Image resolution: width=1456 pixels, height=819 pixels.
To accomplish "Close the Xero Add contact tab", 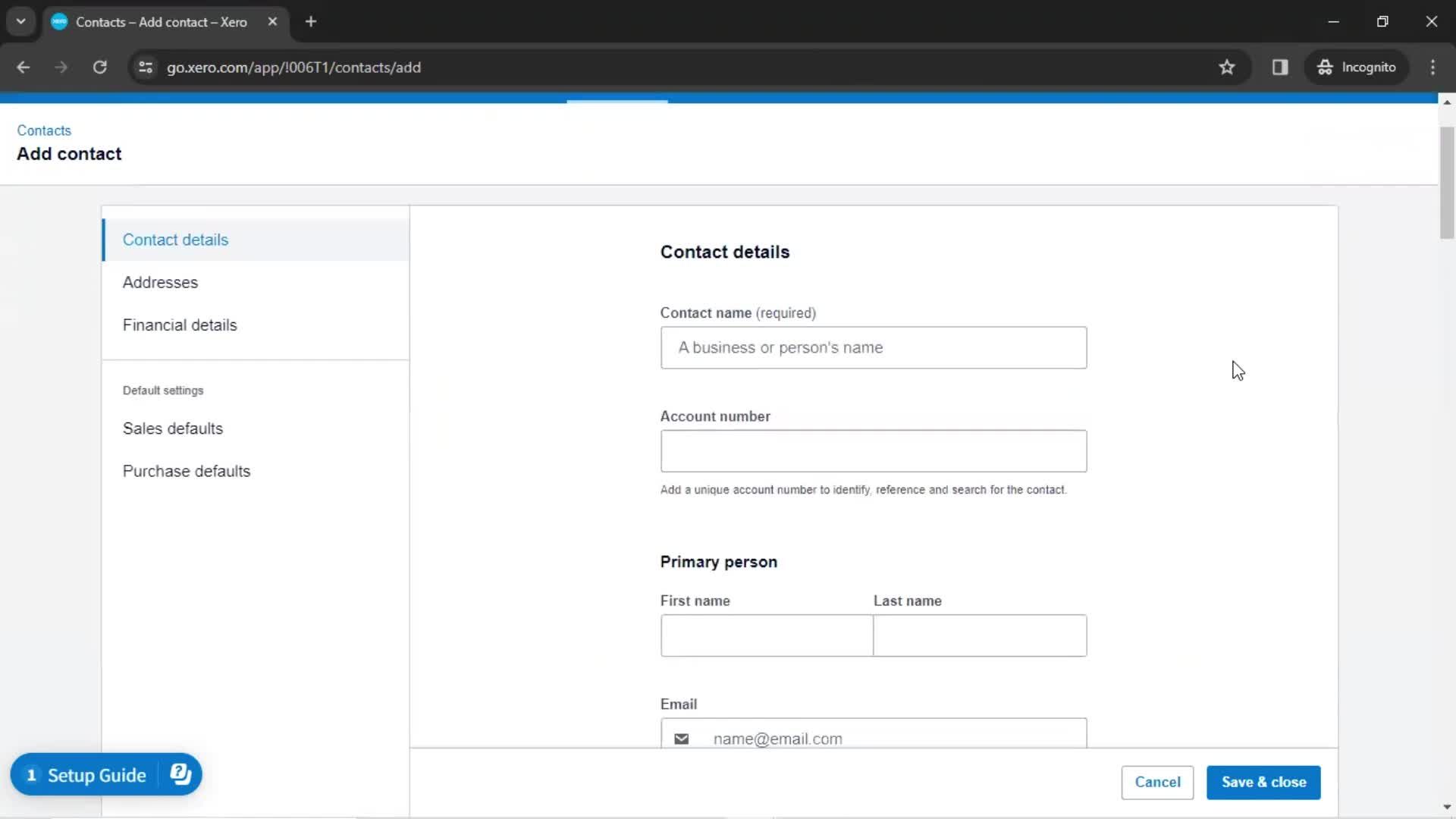I will point(272,22).
